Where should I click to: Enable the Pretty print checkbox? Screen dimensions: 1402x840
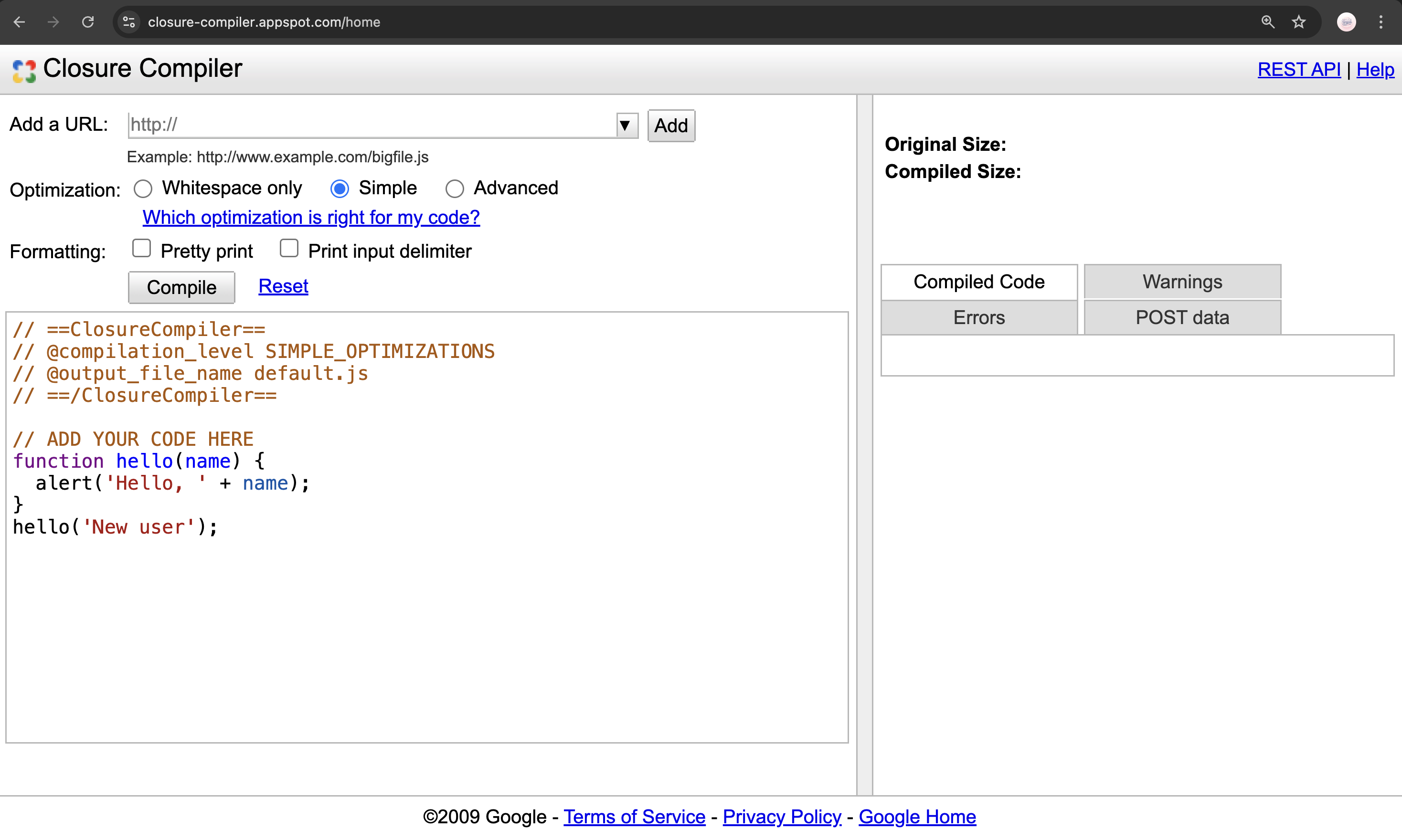coord(141,249)
